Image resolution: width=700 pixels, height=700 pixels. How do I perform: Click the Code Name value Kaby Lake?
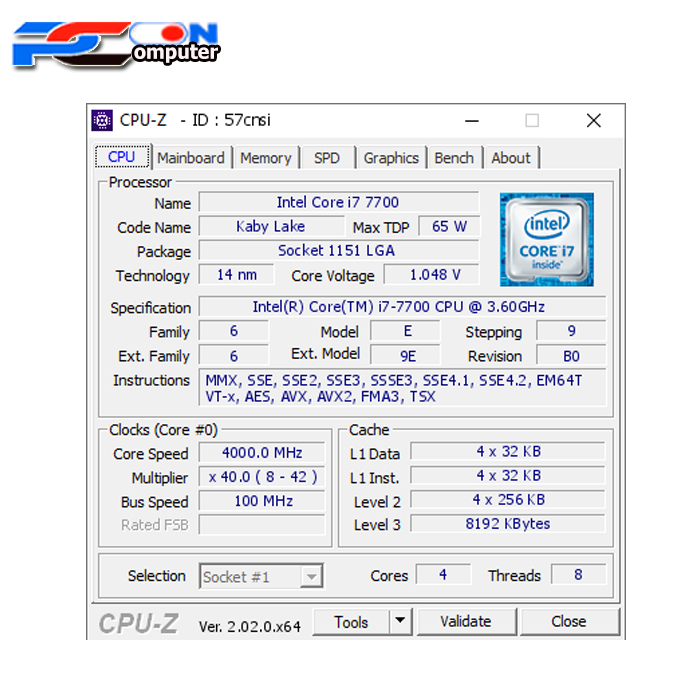pos(271,226)
